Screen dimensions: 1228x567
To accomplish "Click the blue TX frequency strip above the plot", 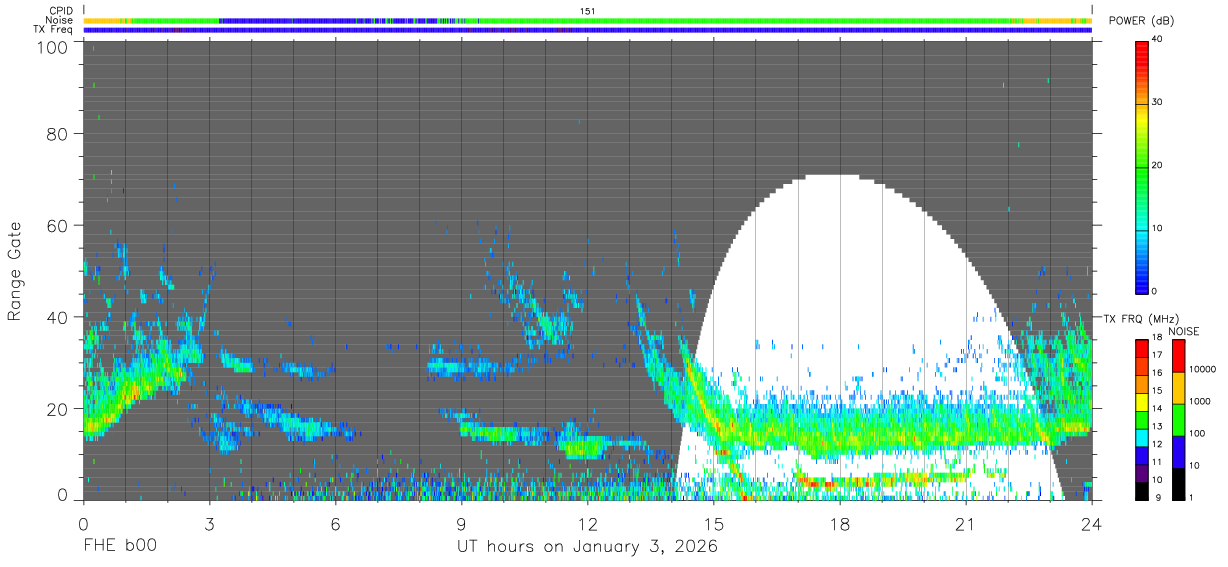I will pos(587,30).
